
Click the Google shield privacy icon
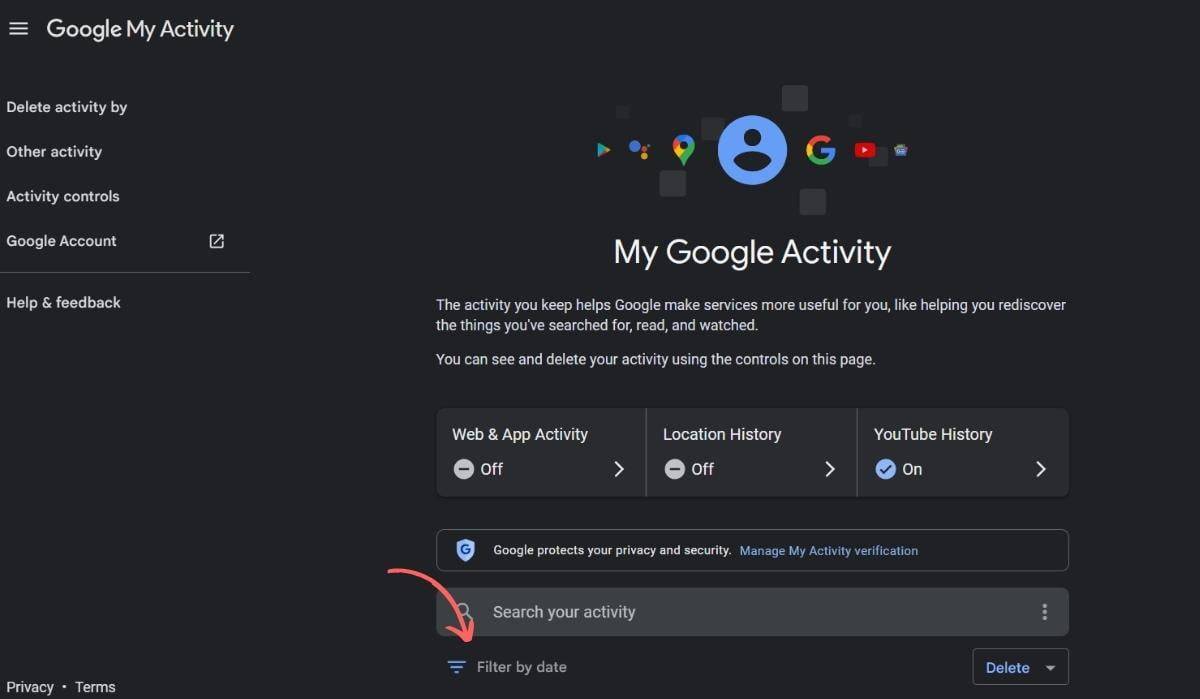(x=465, y=550)
